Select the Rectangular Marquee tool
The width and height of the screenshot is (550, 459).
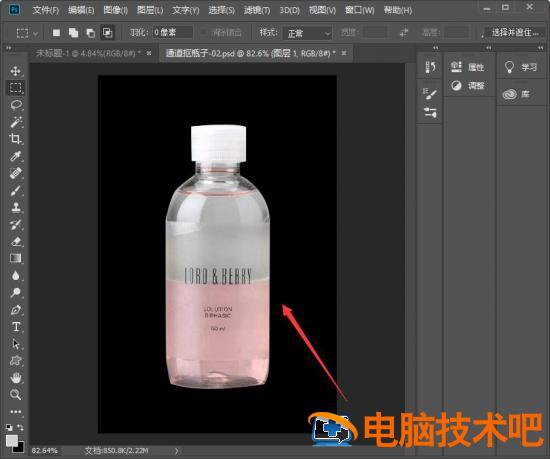[x=15, y=88]
